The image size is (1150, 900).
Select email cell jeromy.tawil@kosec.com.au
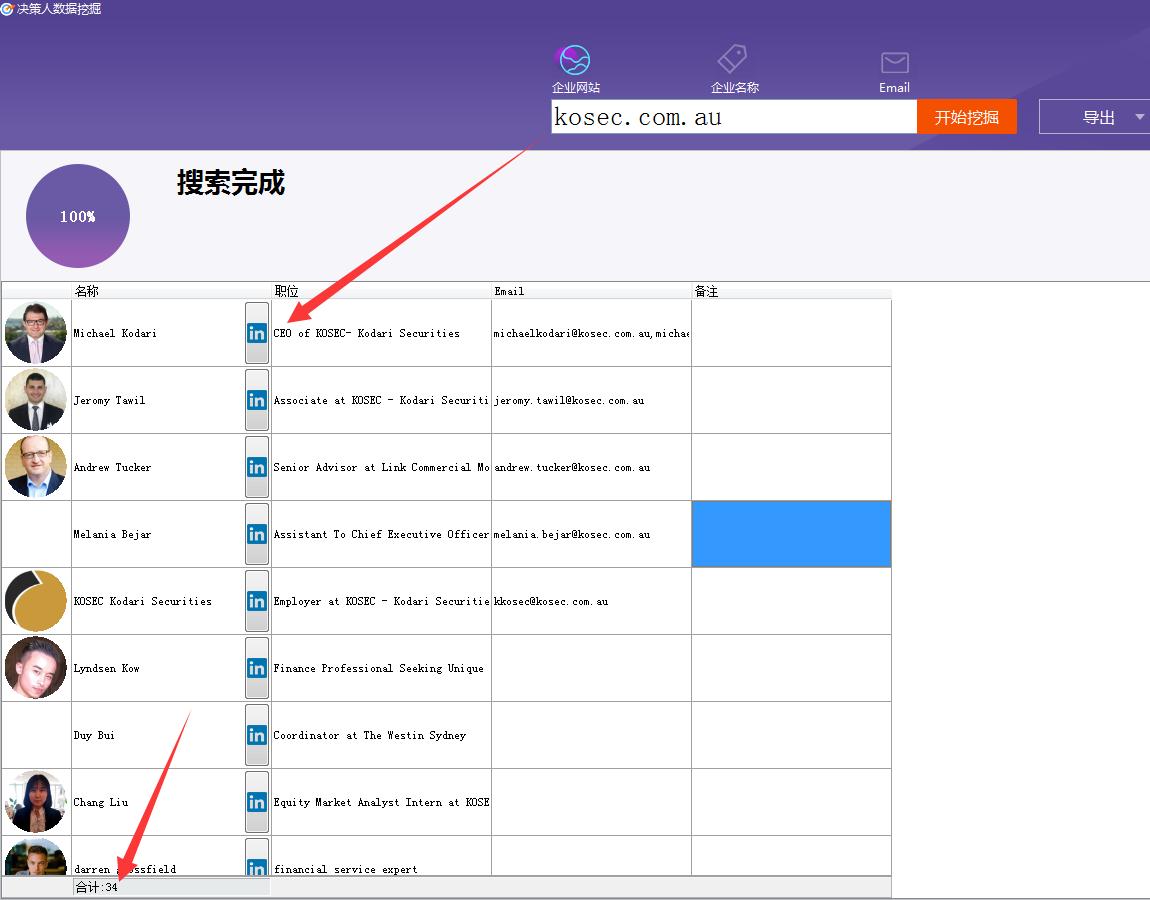tap(591, 400)
